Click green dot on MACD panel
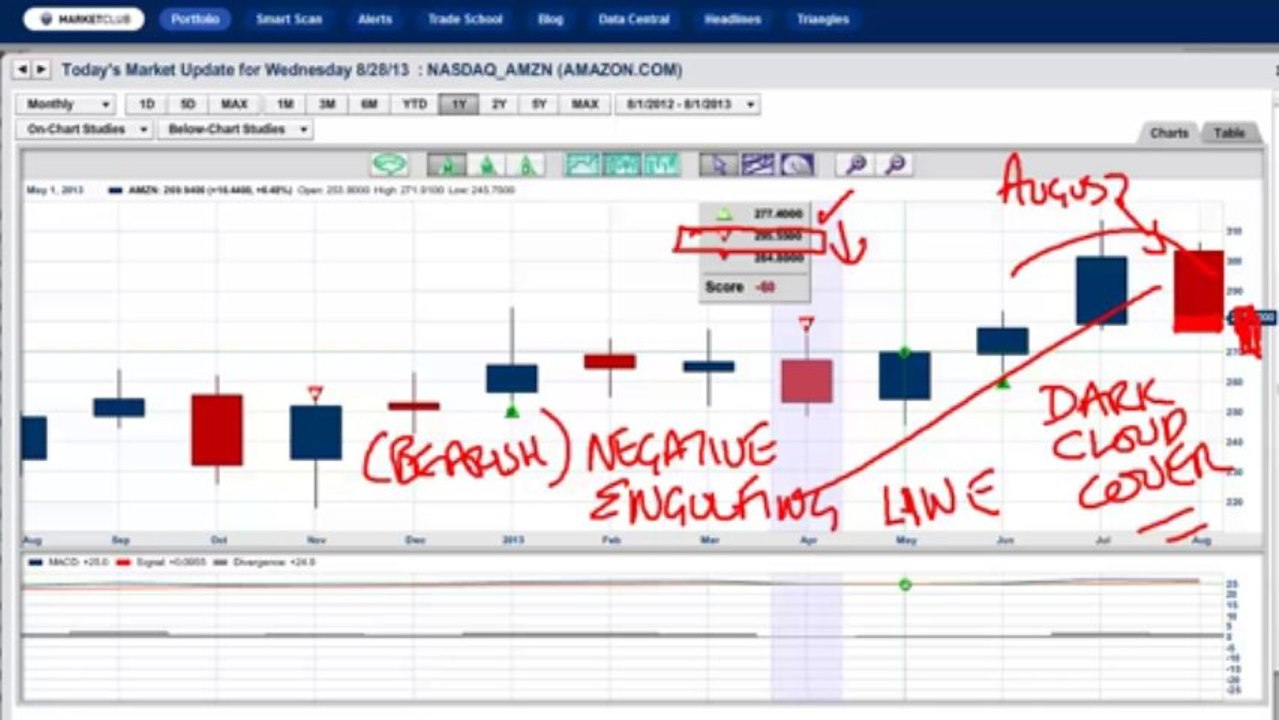This screenshot has height=720, width=1279. coord(904,584)
